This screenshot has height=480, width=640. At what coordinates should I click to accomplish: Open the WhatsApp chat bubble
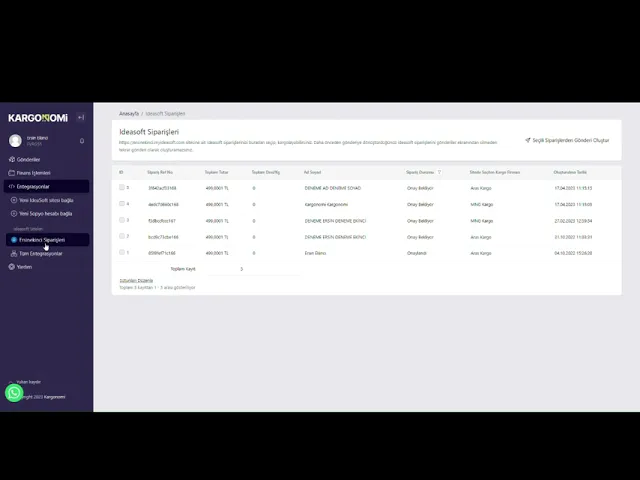[x=14, y=393]
